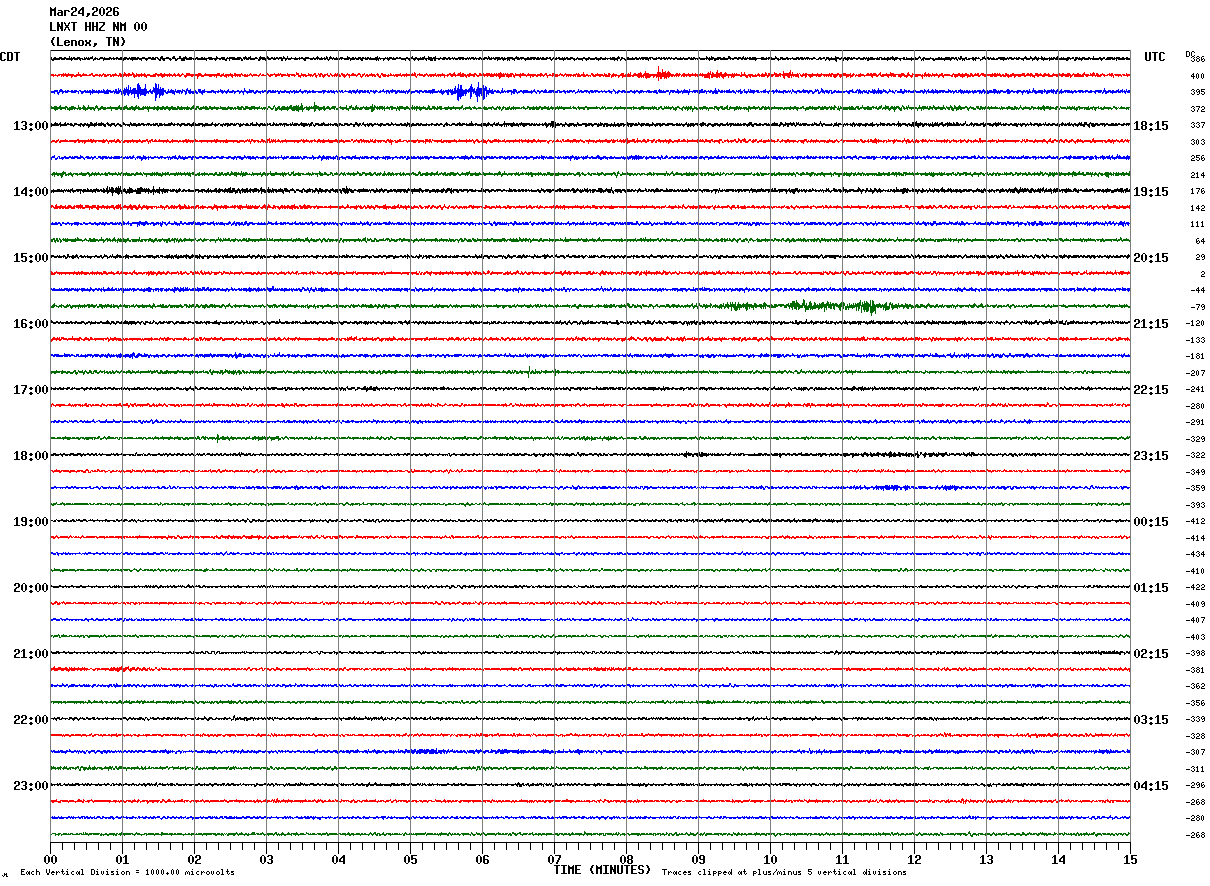
Task: Select the 21:15 UTC time label
Action: coord(1150,324)
